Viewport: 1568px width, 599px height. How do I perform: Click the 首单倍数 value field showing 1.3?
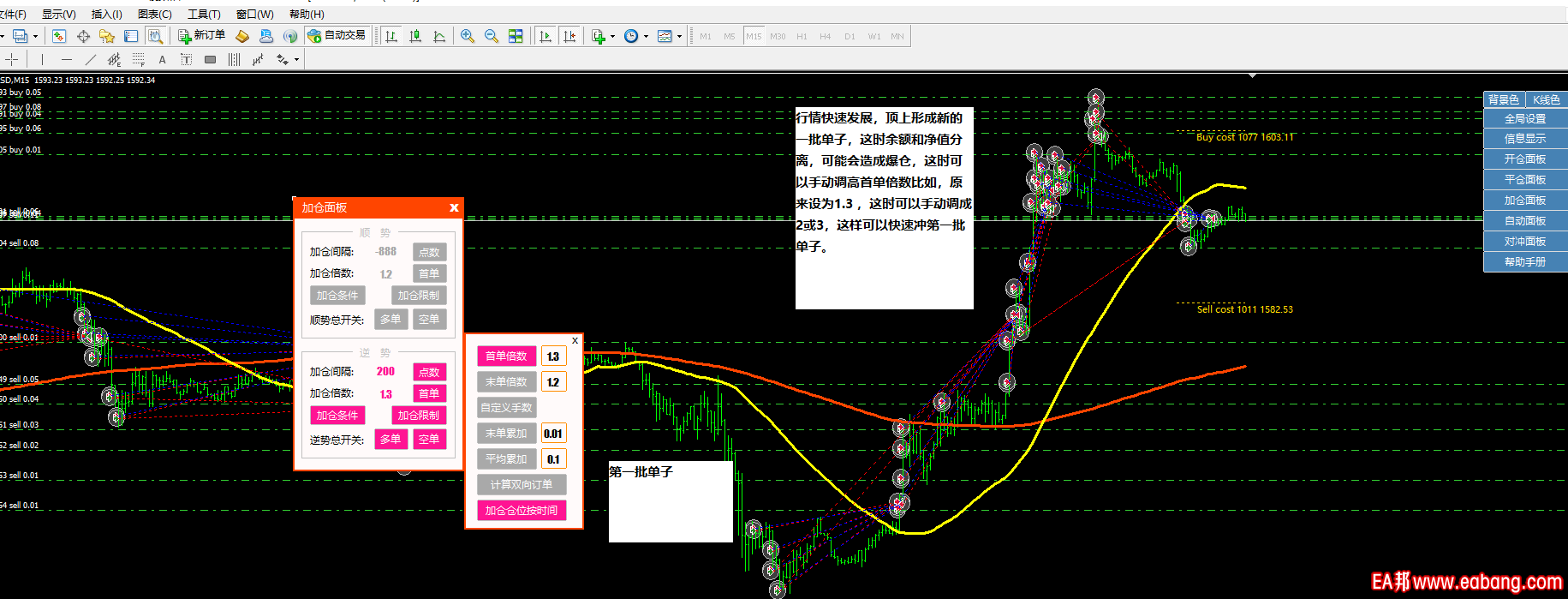coord(553,356)
